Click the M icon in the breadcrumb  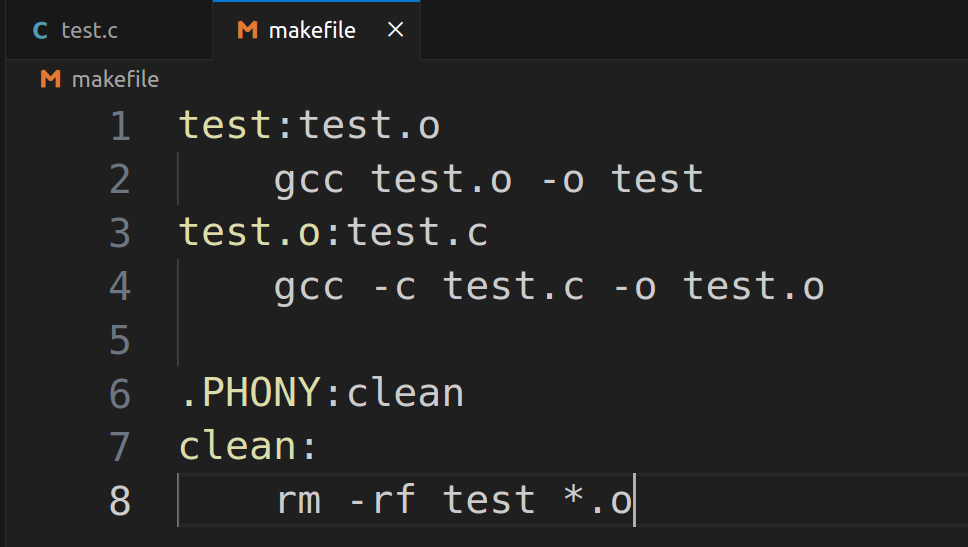(x=51, y=79)
